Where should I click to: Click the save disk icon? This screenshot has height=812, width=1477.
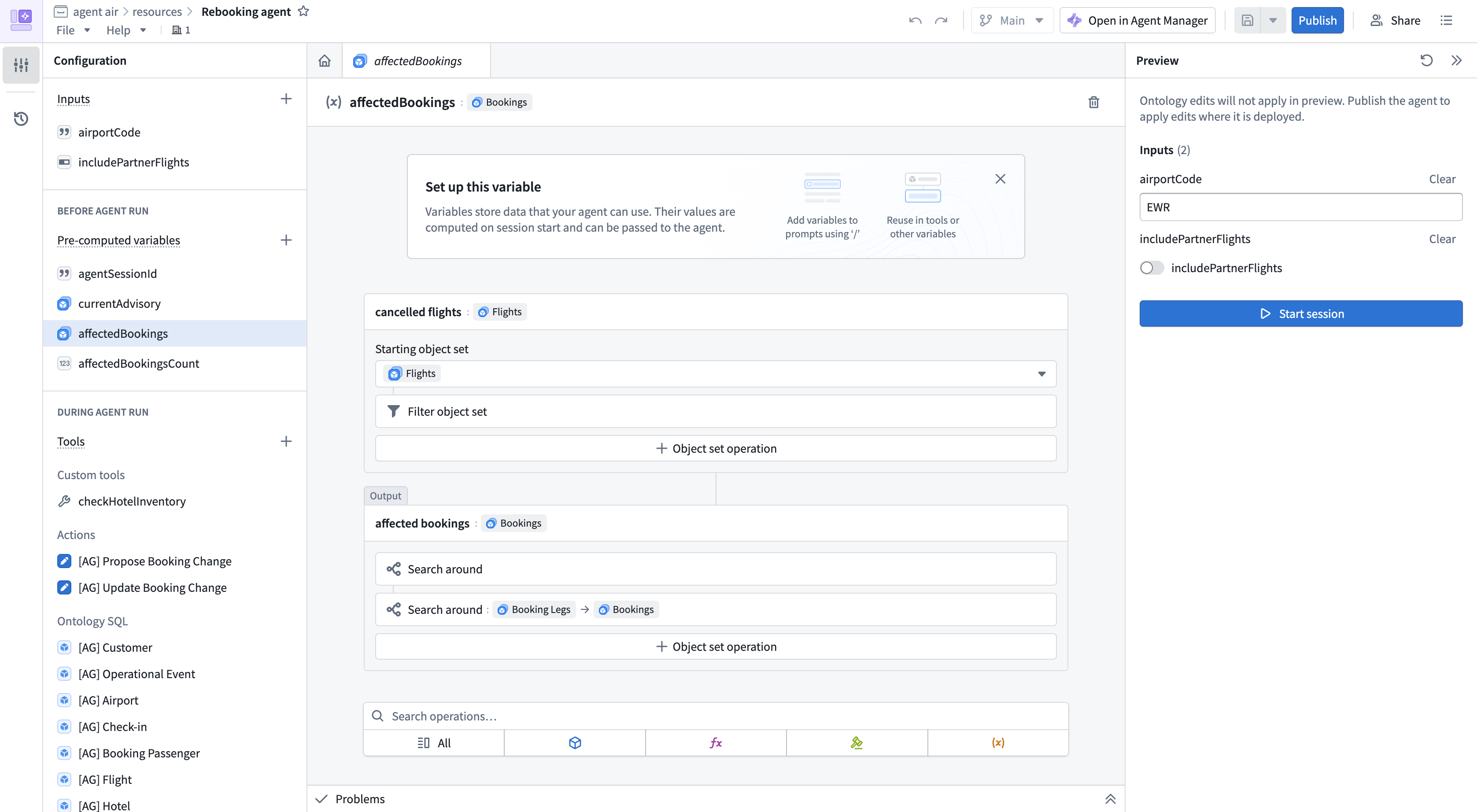pos(1247,21)
